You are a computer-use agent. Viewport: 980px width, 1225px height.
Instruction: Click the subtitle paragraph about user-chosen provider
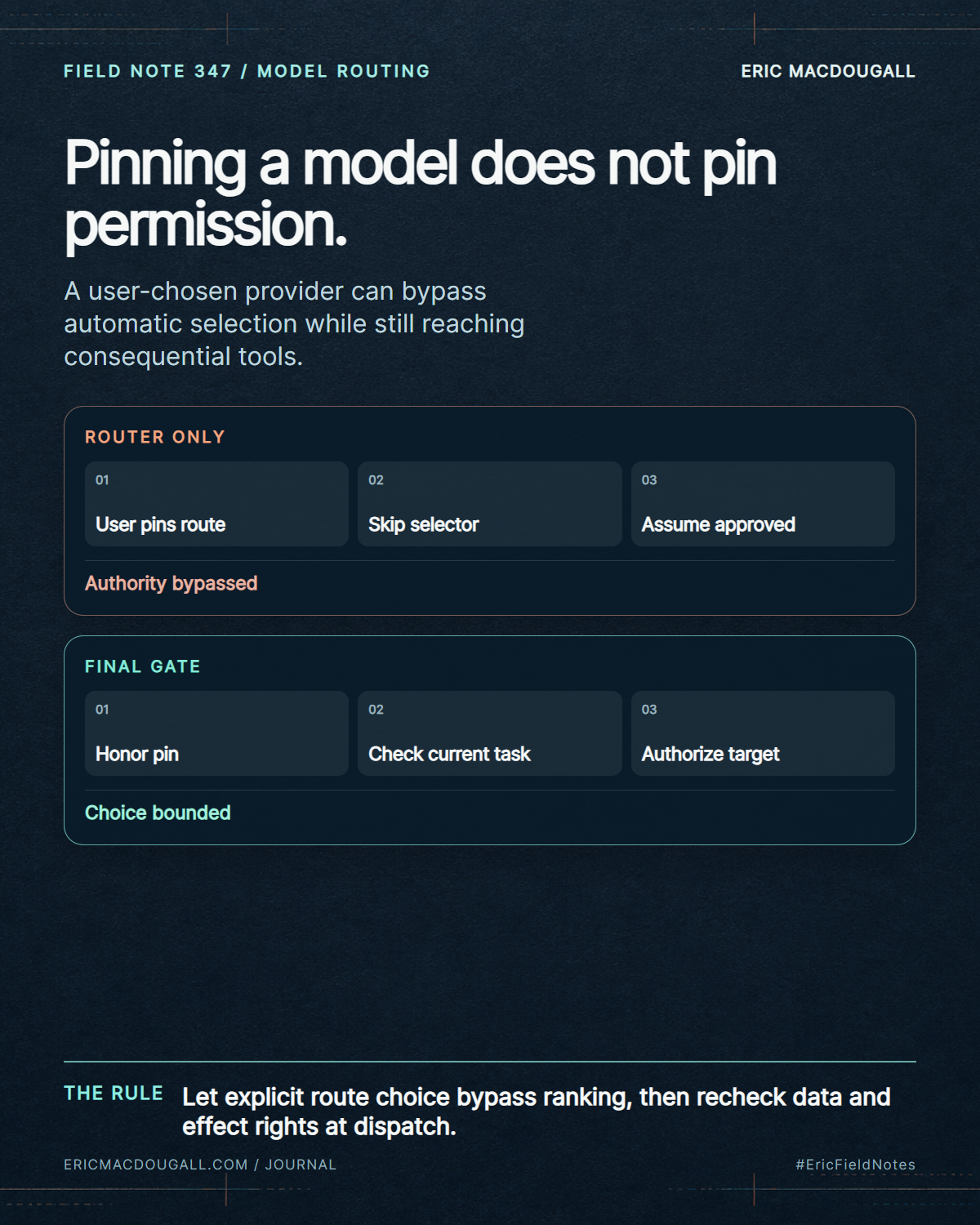(x=294, y=323)
